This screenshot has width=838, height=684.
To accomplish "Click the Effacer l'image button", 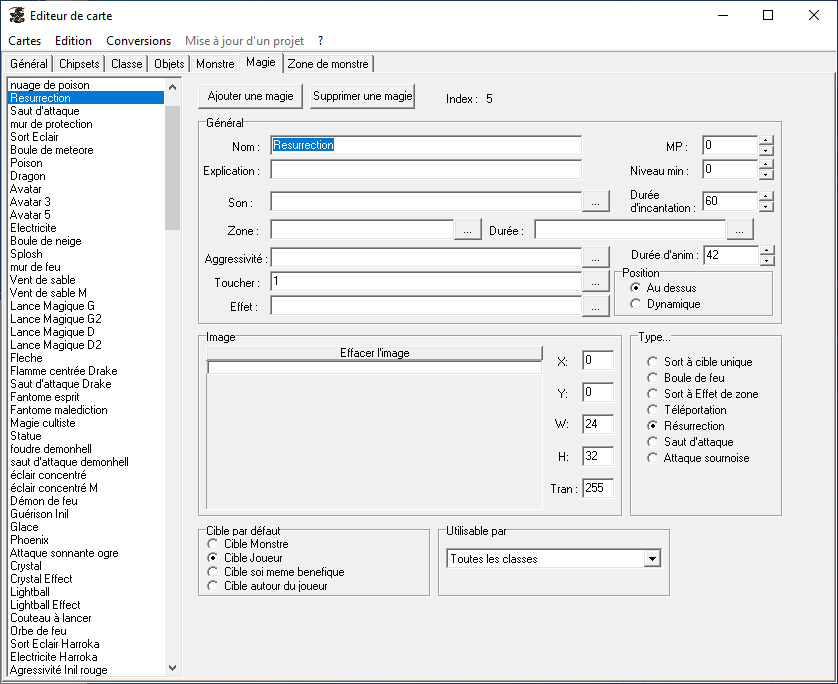I will click(374, 353).
